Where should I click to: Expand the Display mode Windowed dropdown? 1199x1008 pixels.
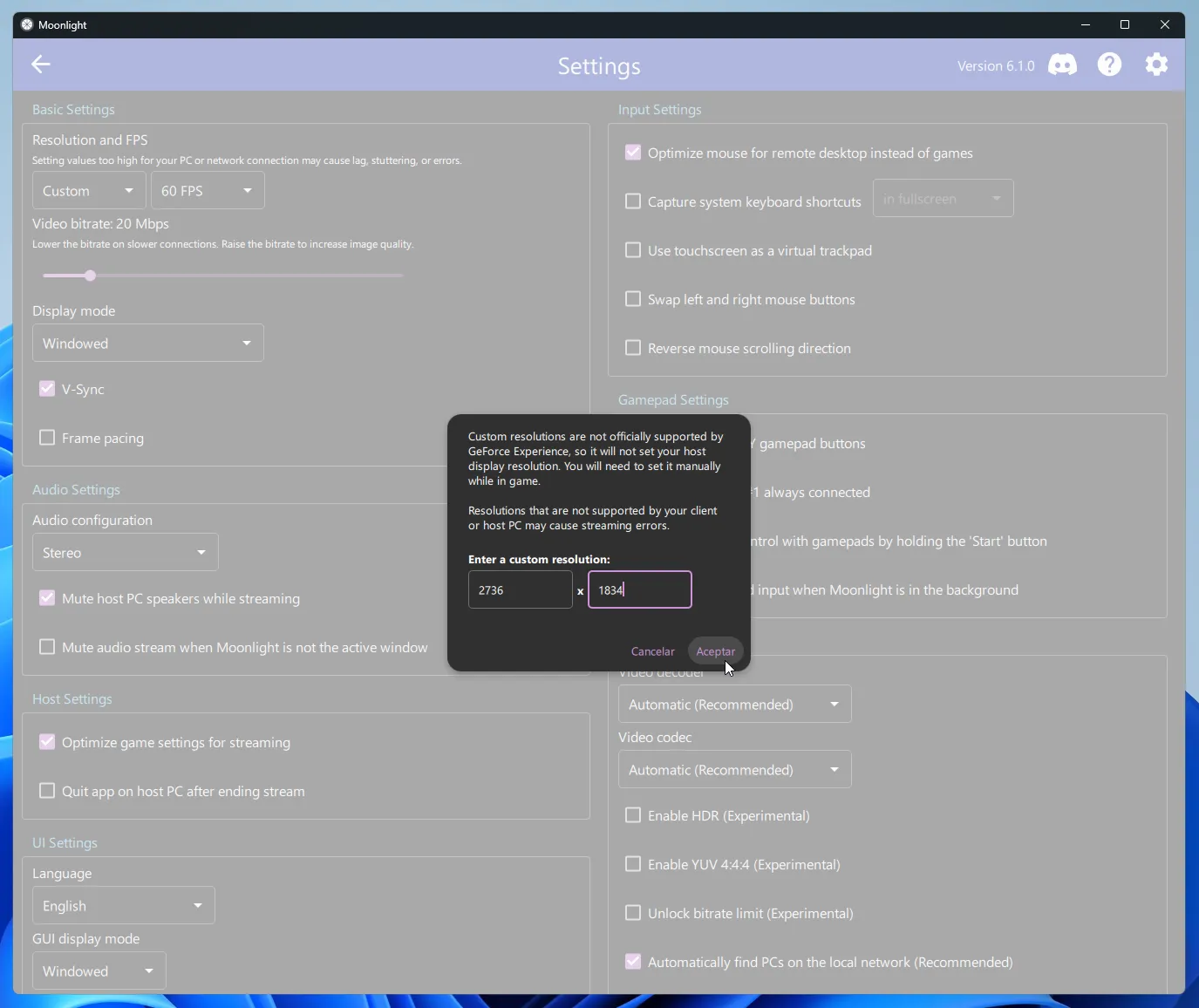click(147, 344)
